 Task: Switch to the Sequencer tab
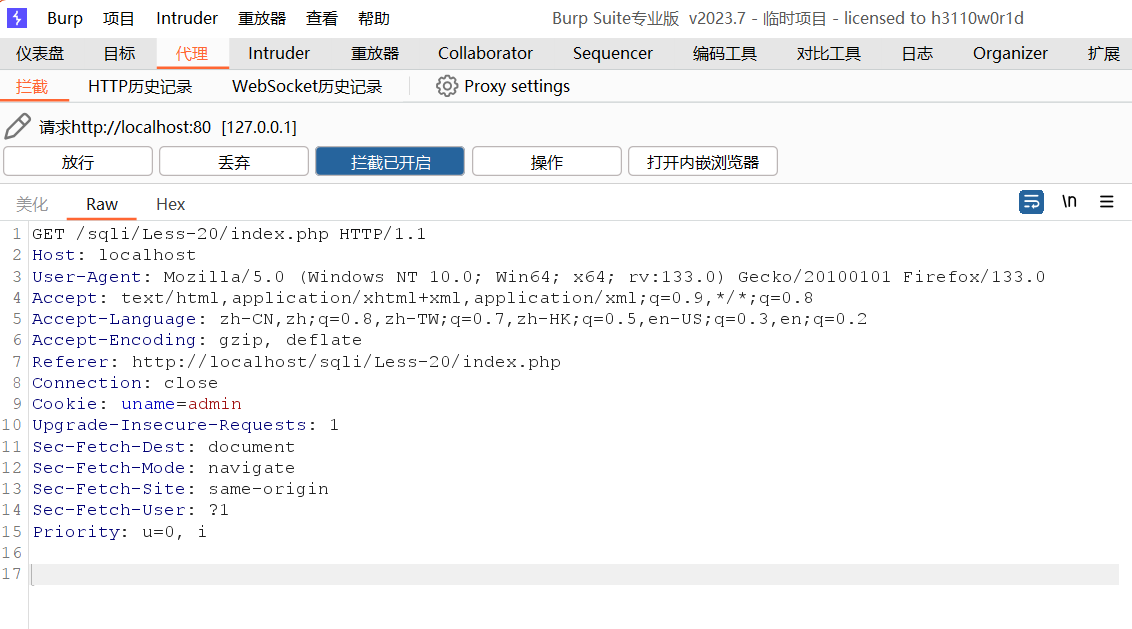612,53
